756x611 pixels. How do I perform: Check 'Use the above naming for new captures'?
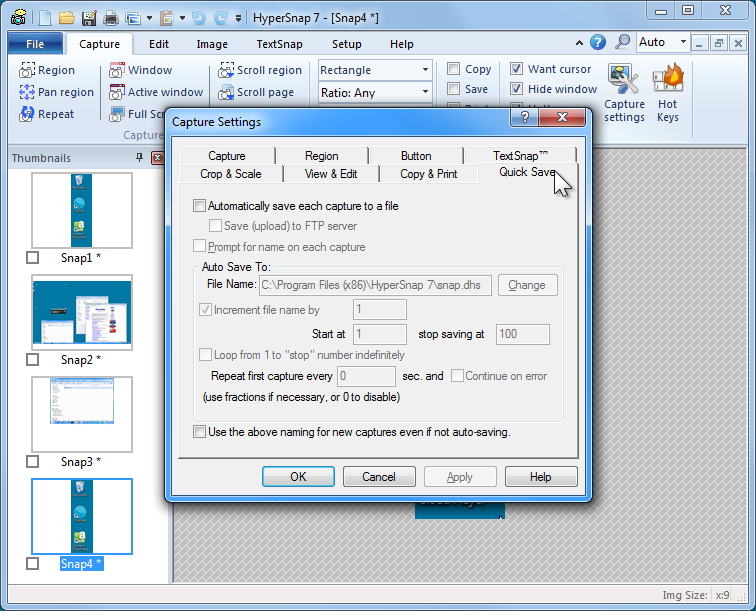[199, 432]
